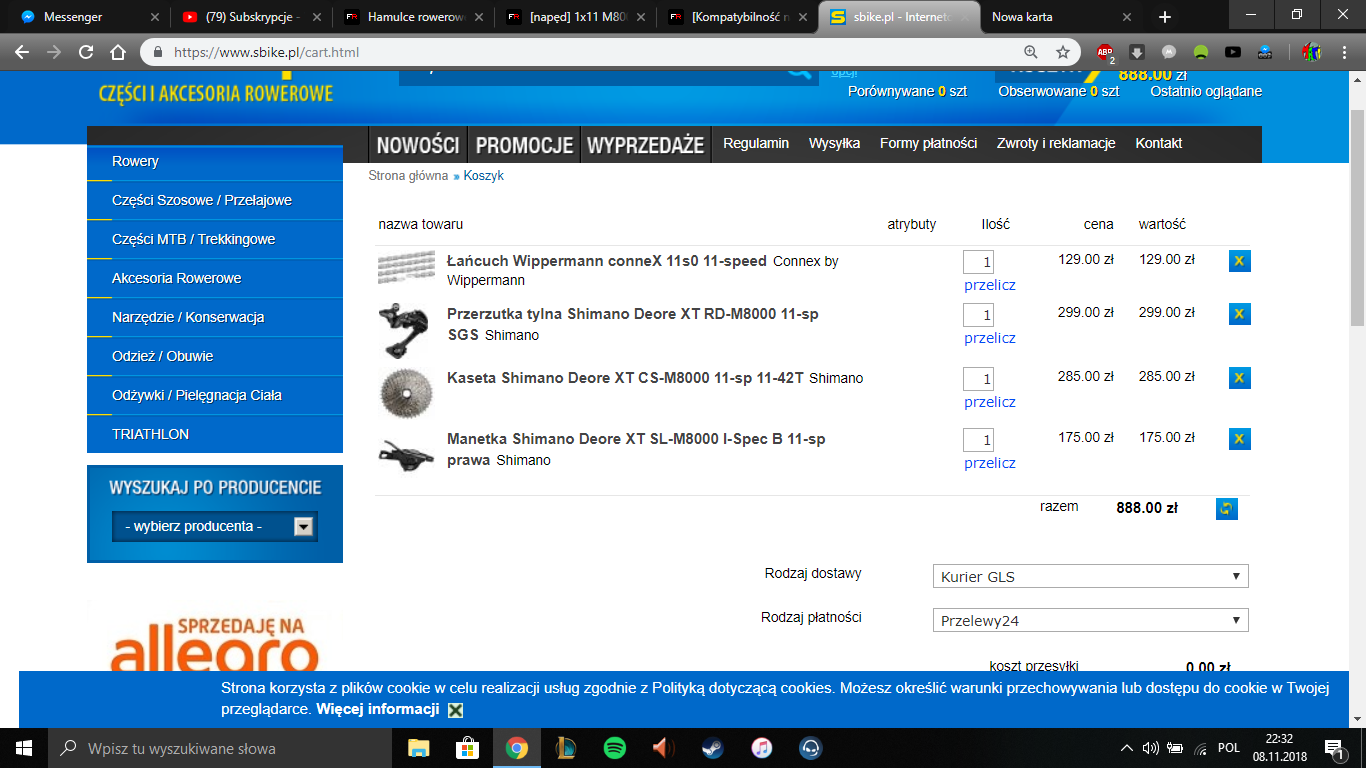Click the cart refresh icon next to razem
Viewport: 1366px width, 768px height.
coord(1227,508)
